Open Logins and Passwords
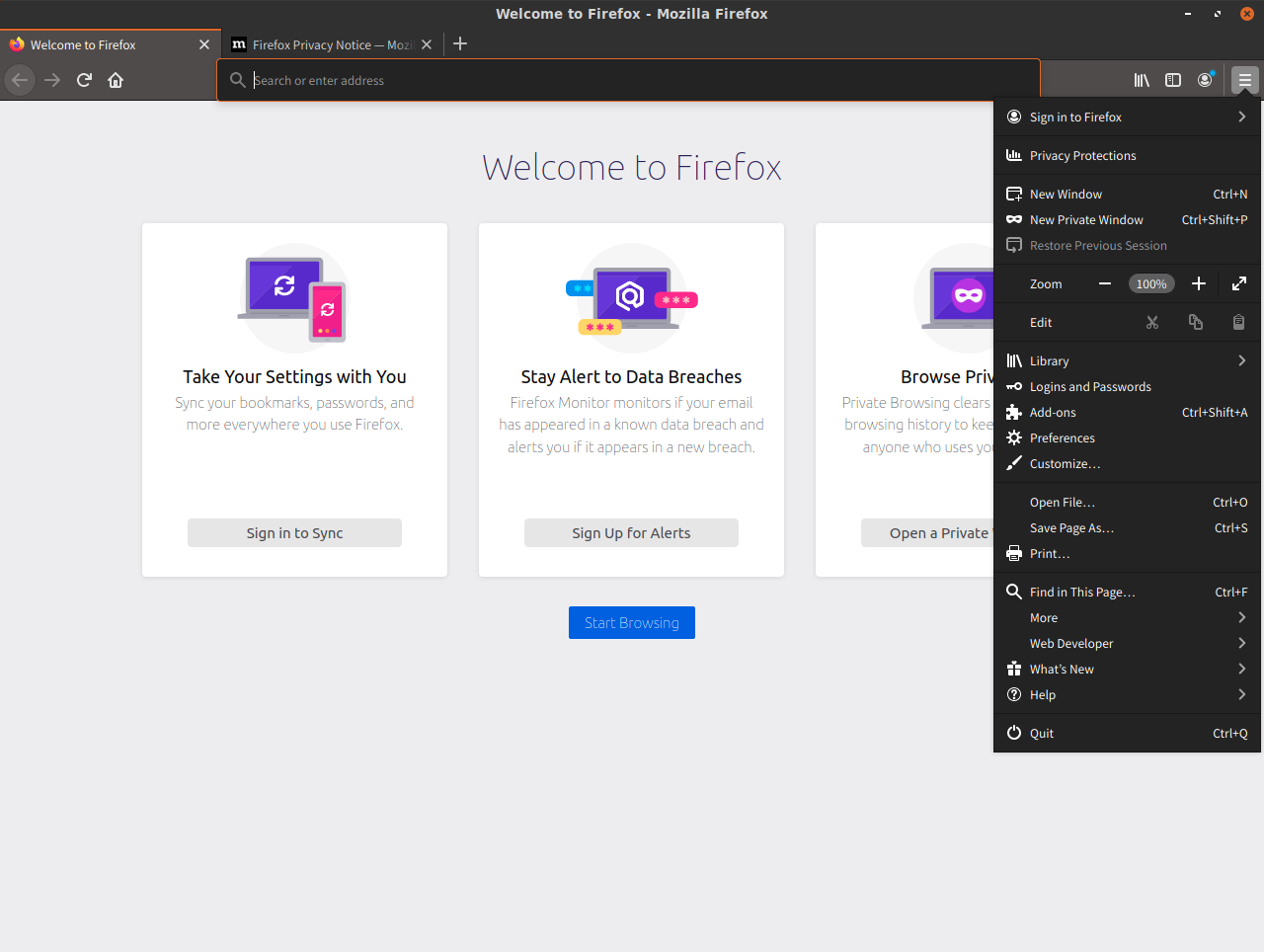The height and width of the screenshot is (952, 1264). [1127, 386]
